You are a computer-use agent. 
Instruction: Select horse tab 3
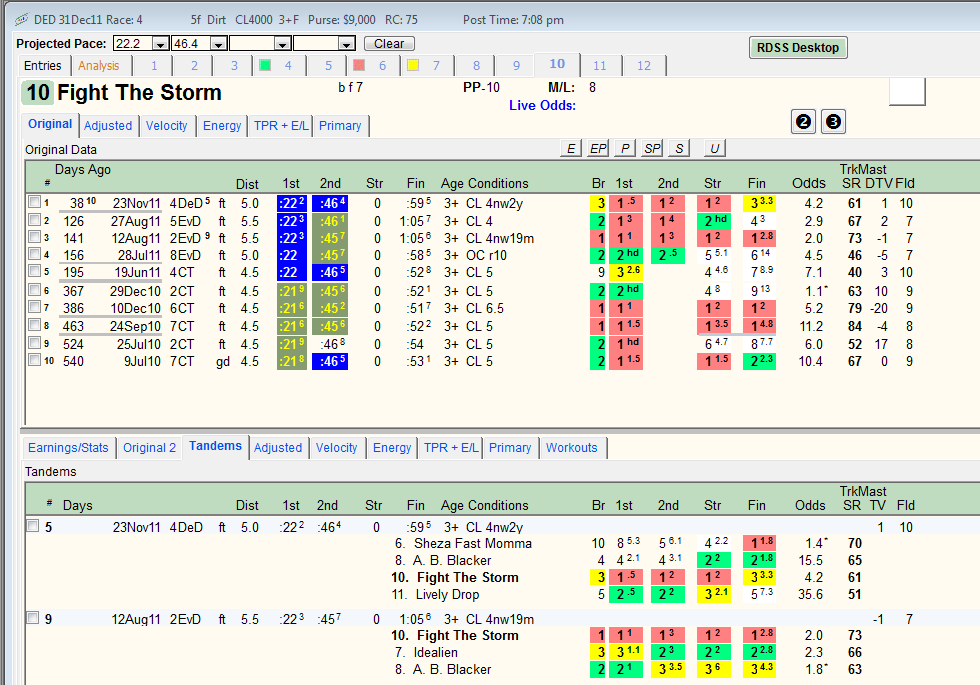coord(234,66)
